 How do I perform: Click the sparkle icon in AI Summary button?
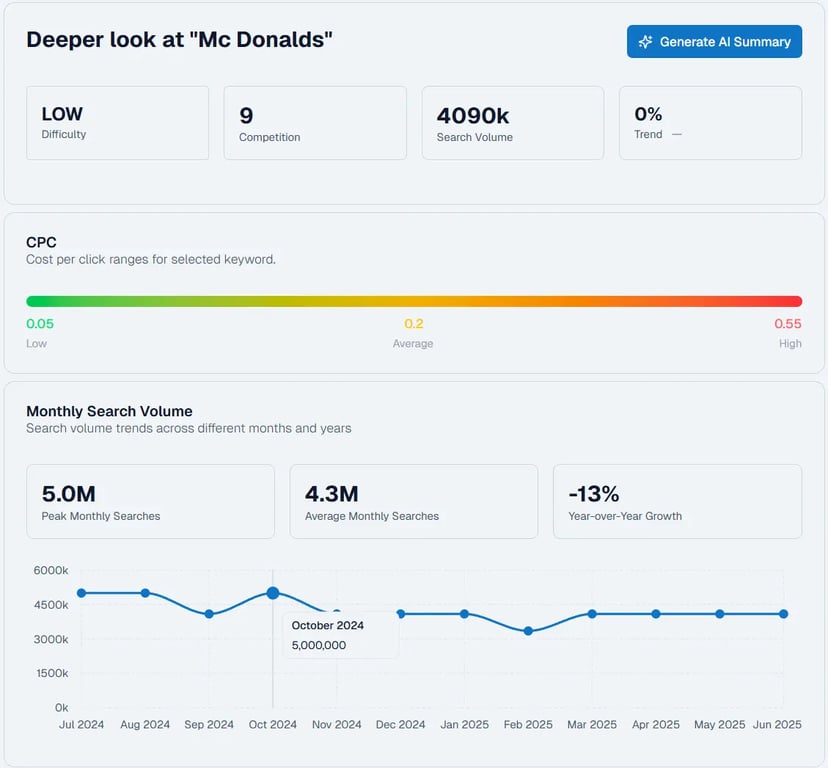coord(646,42)
